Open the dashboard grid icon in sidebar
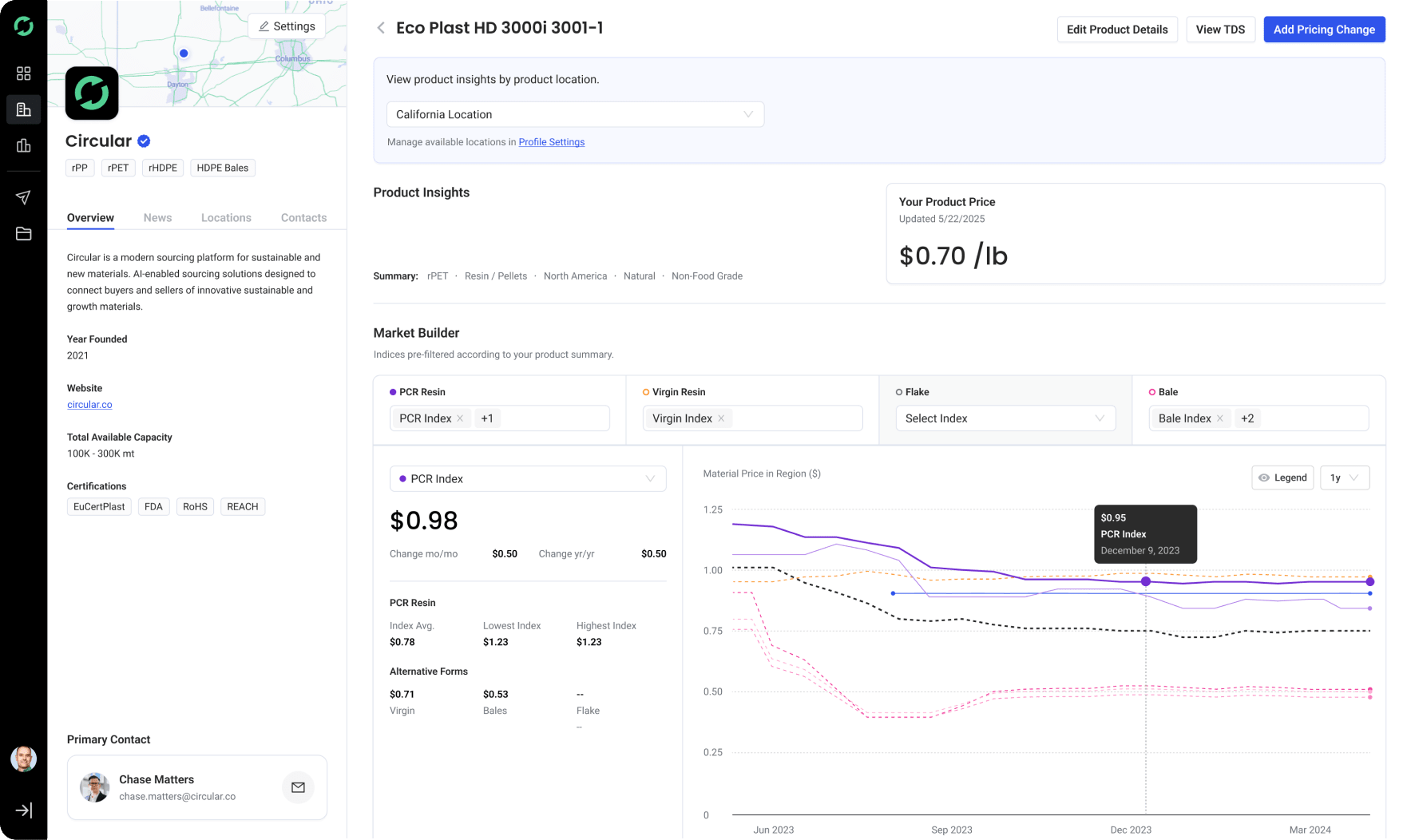The image size is (1411, 840). 24,73
